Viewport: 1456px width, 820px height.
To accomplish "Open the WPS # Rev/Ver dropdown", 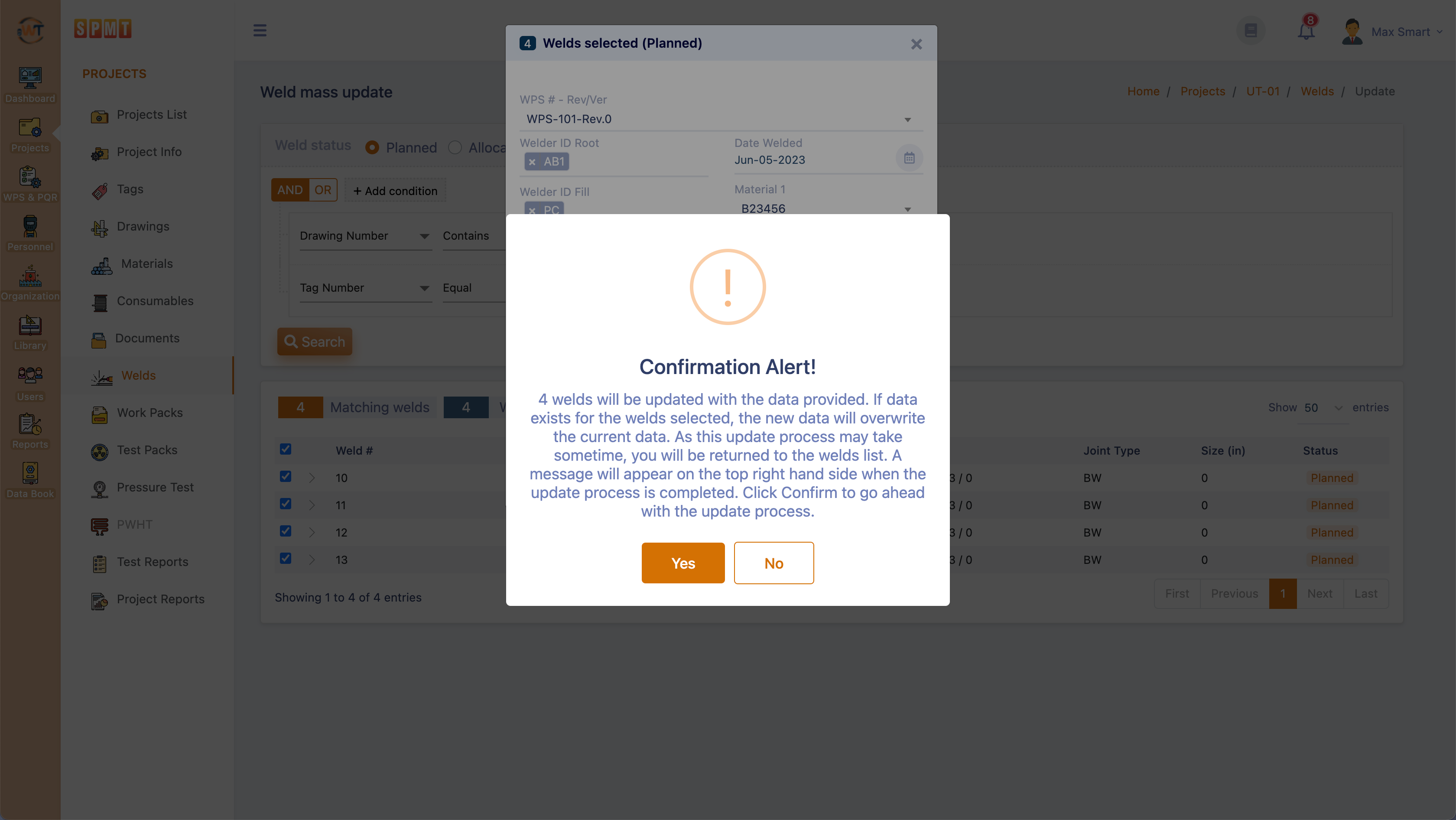I will pos(721,119).
